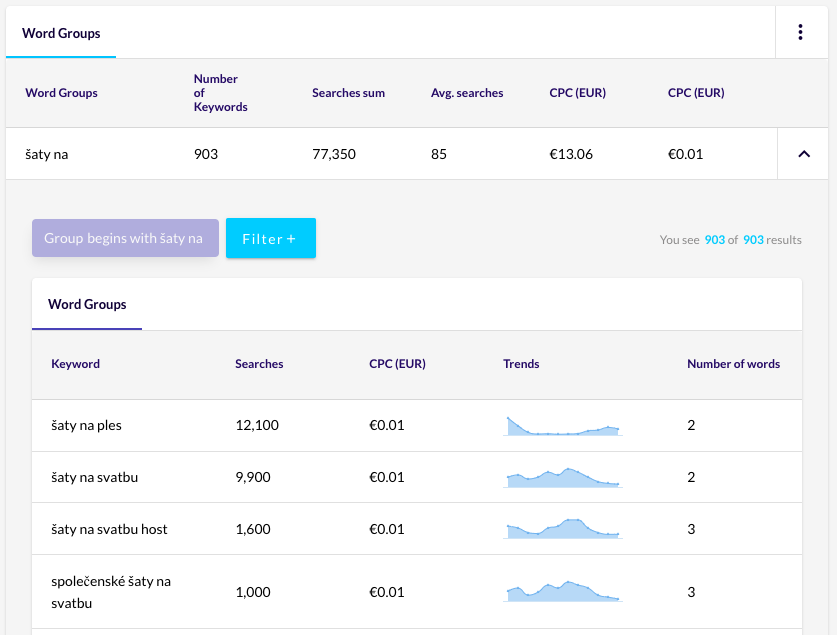
Task: Click the Filter + button
Action: (271, 238)
